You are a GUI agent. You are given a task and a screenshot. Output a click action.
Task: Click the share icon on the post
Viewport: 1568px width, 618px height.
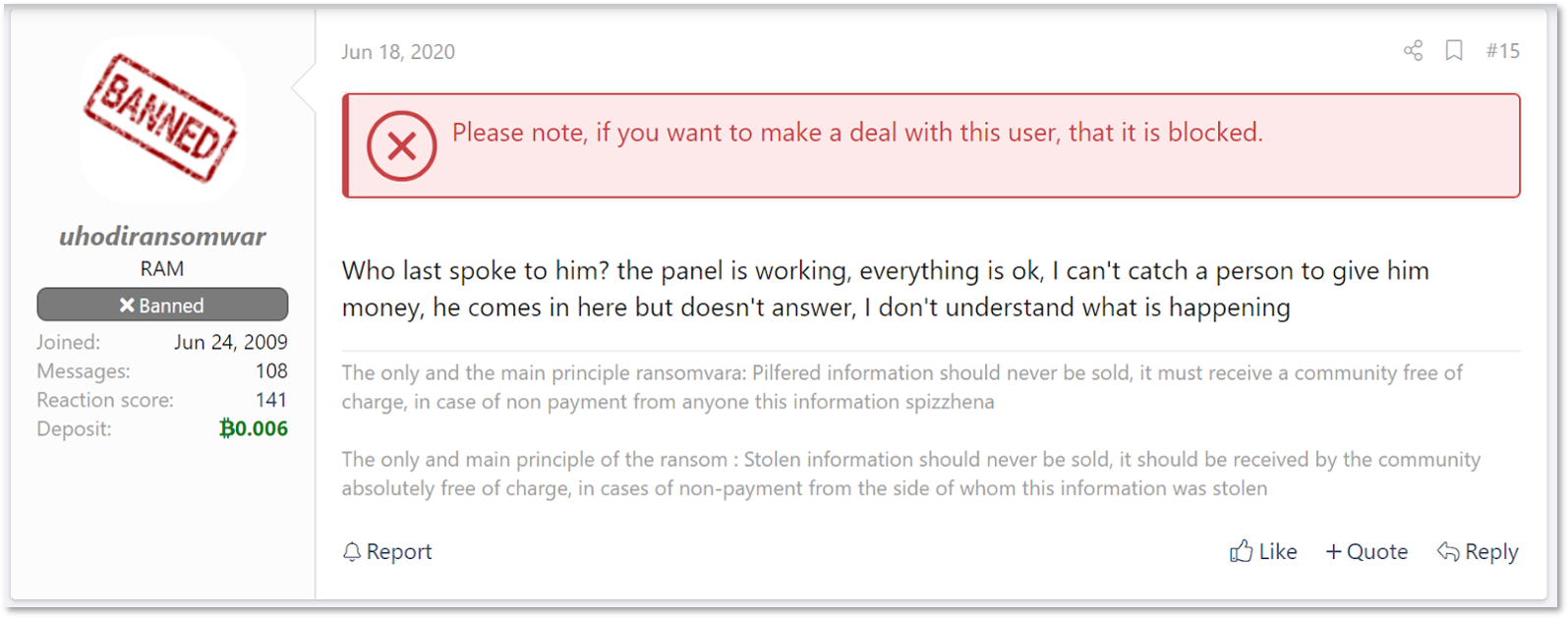pyautogui.click(x=1413, y=51)
